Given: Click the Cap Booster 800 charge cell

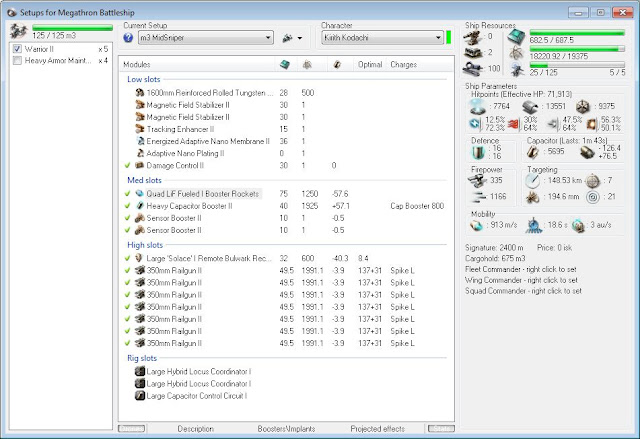Looking at the screenshot, I should [417, 206].
